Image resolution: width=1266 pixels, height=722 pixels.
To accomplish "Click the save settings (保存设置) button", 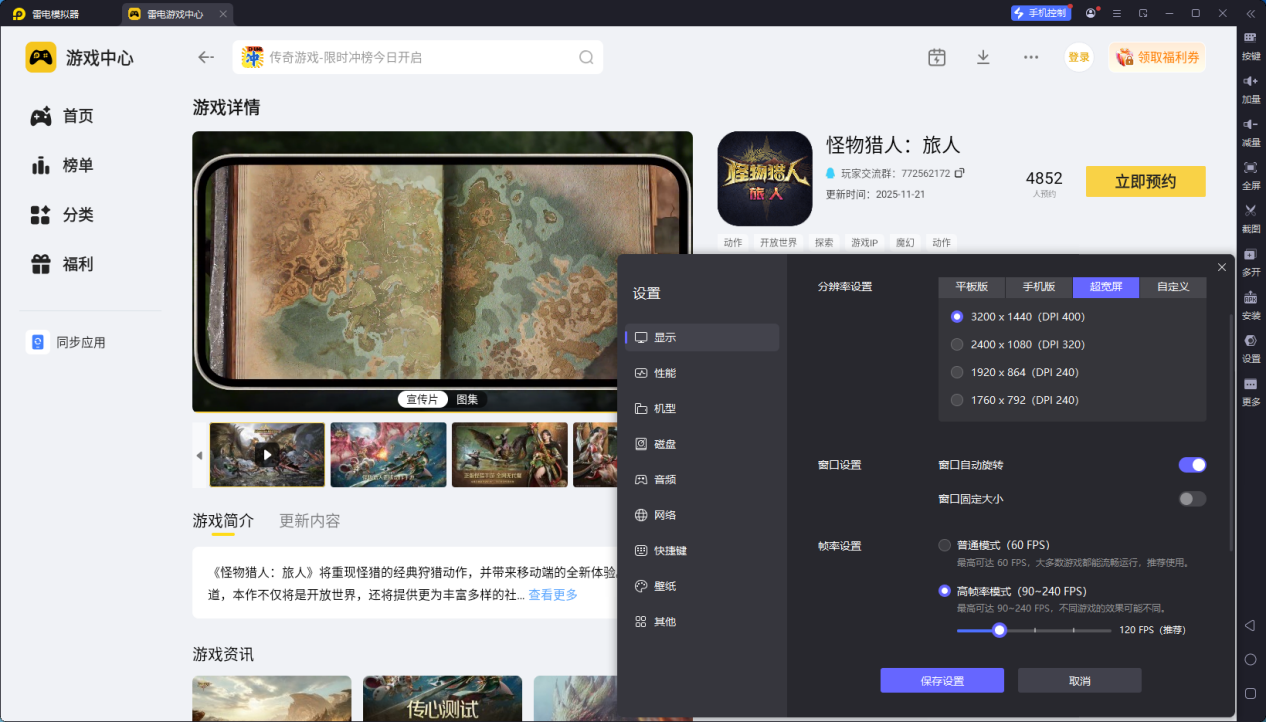I will point(942,681).
